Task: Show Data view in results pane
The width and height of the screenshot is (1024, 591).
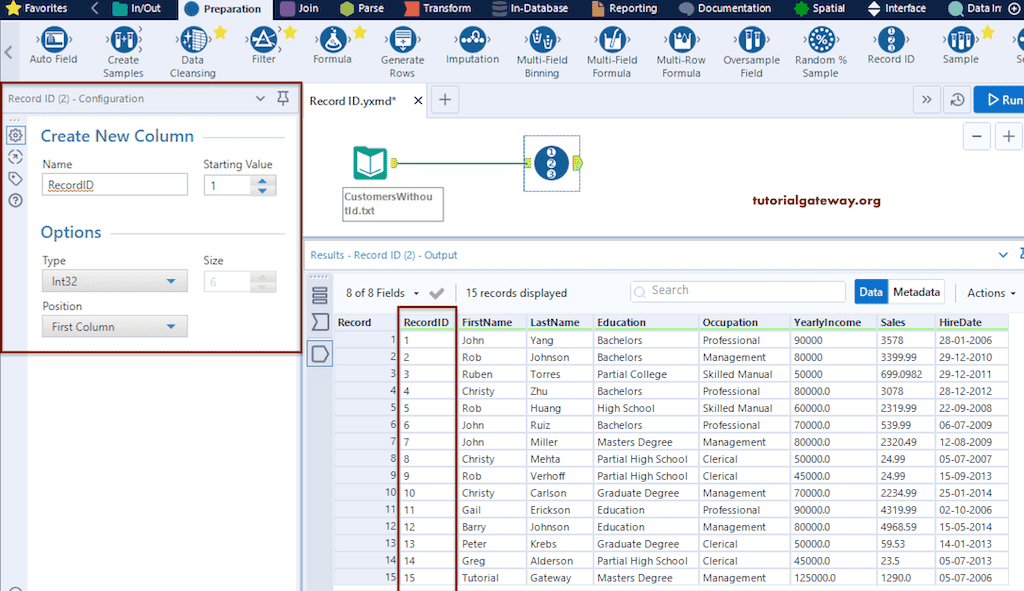Action: pos(871,291)
